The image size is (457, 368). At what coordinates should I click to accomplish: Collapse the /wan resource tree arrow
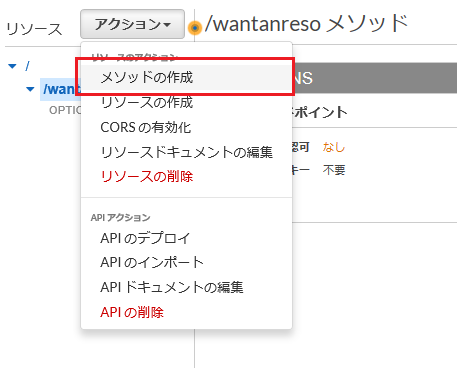point(30,89)
